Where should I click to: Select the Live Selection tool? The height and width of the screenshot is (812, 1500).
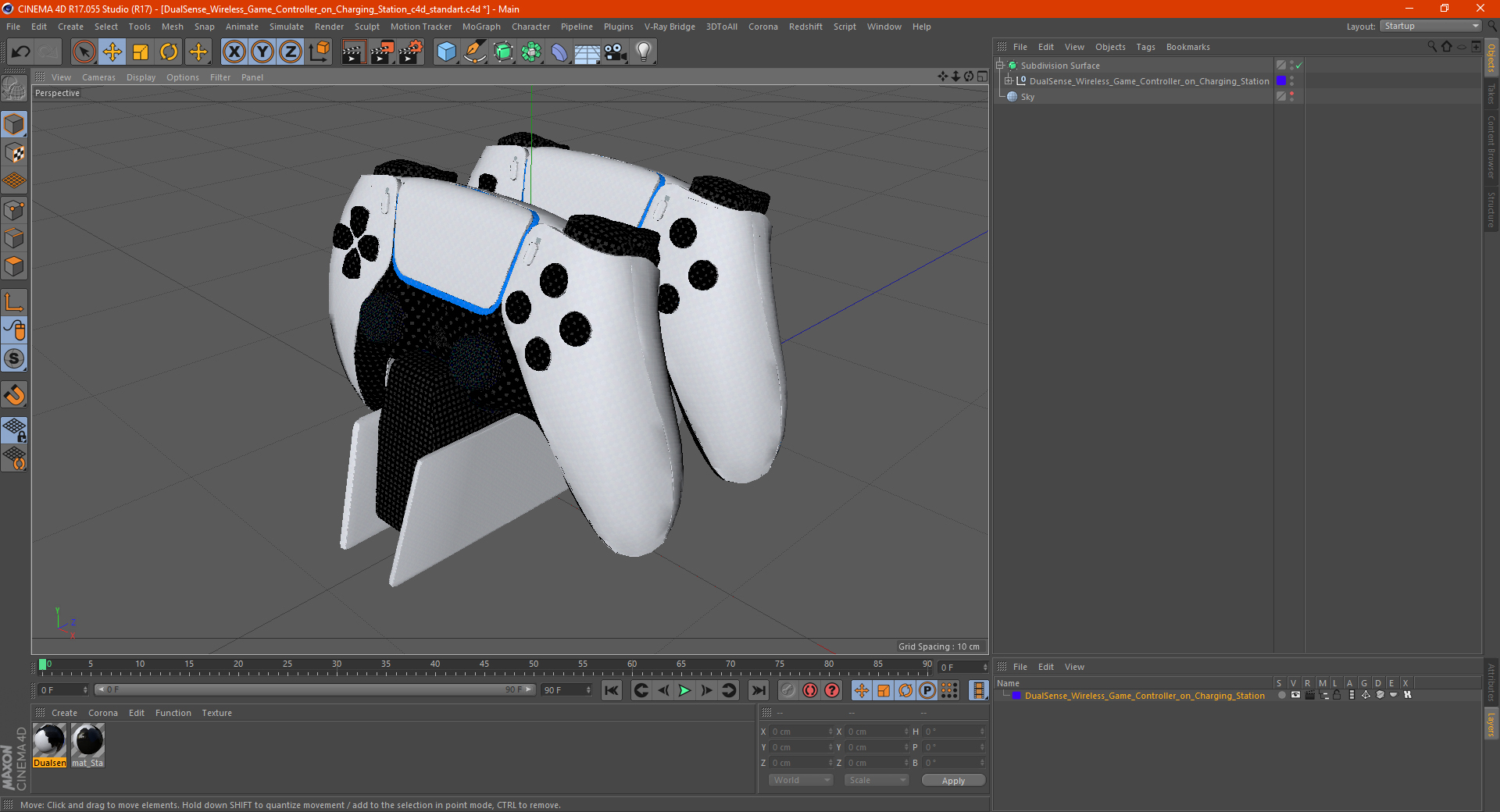tap(84, 52)
